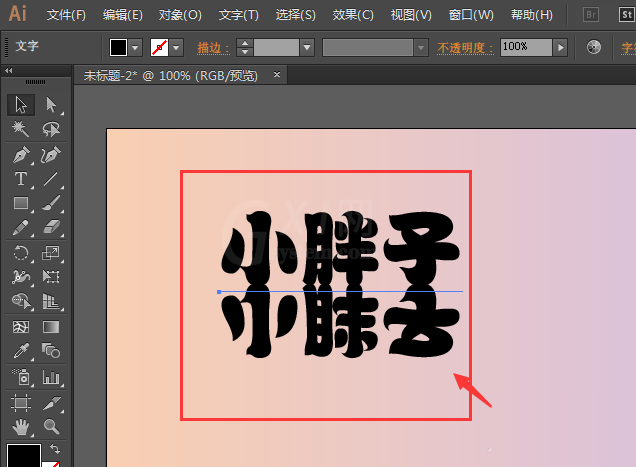Select the Warp tool

coord(21,277)
